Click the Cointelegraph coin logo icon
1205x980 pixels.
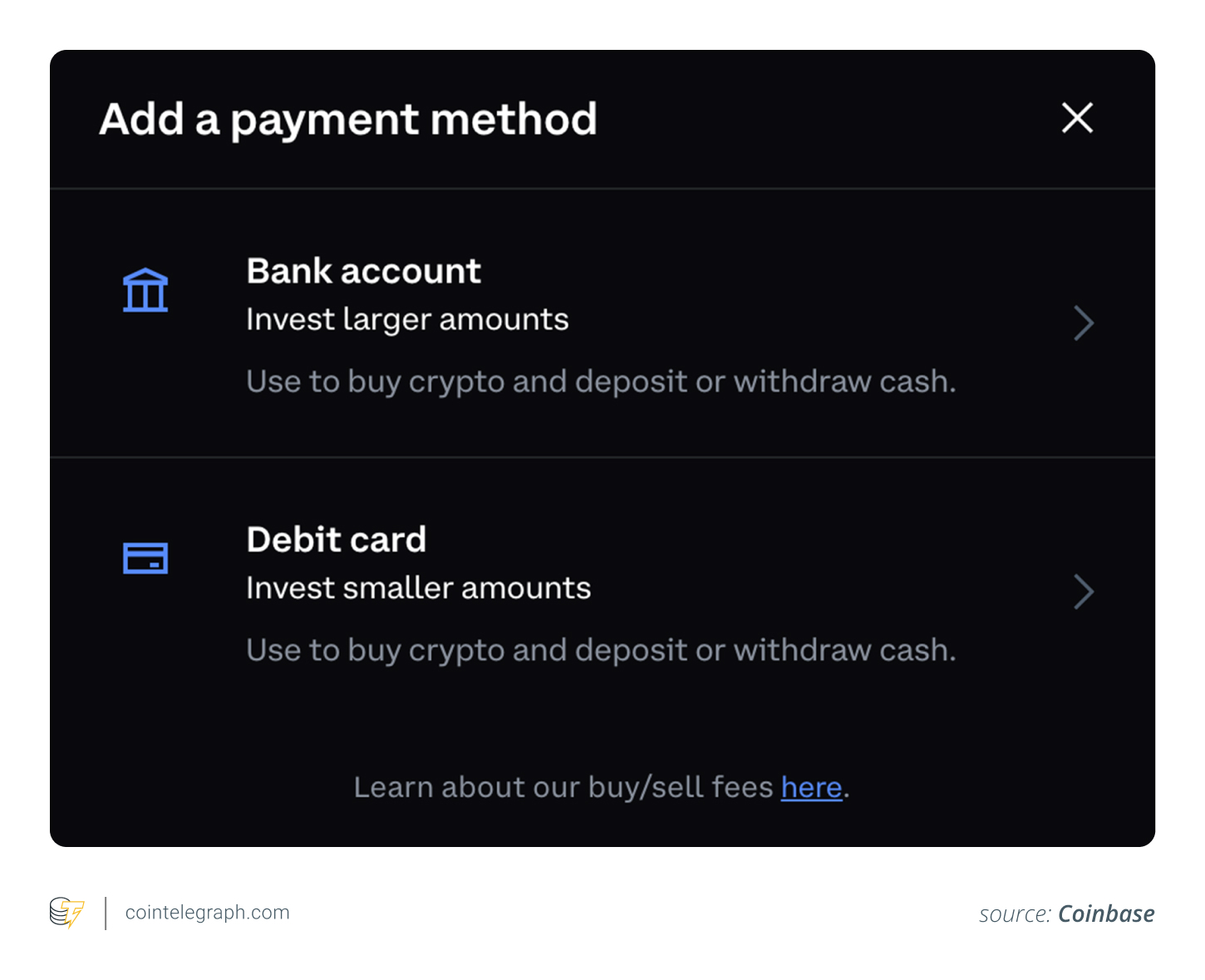click(x=67, y=913)
